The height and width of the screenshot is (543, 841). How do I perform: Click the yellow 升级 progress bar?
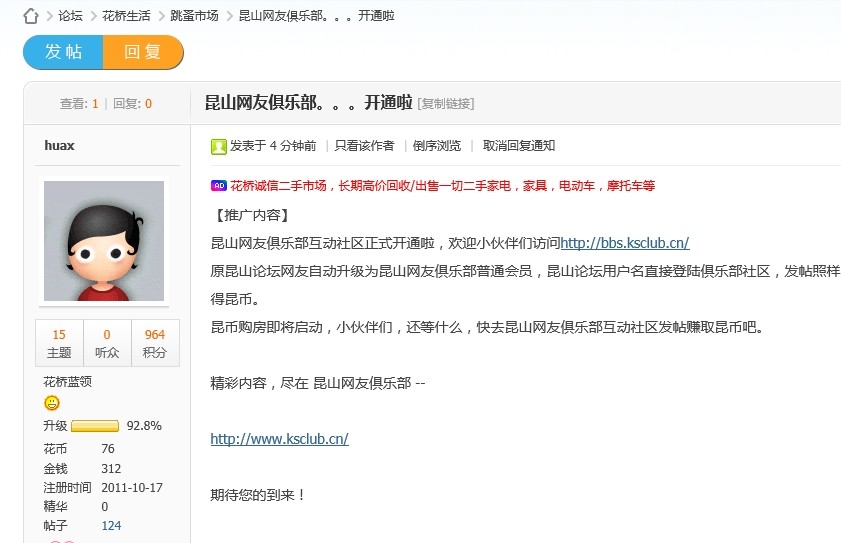[x=95, y=426]
